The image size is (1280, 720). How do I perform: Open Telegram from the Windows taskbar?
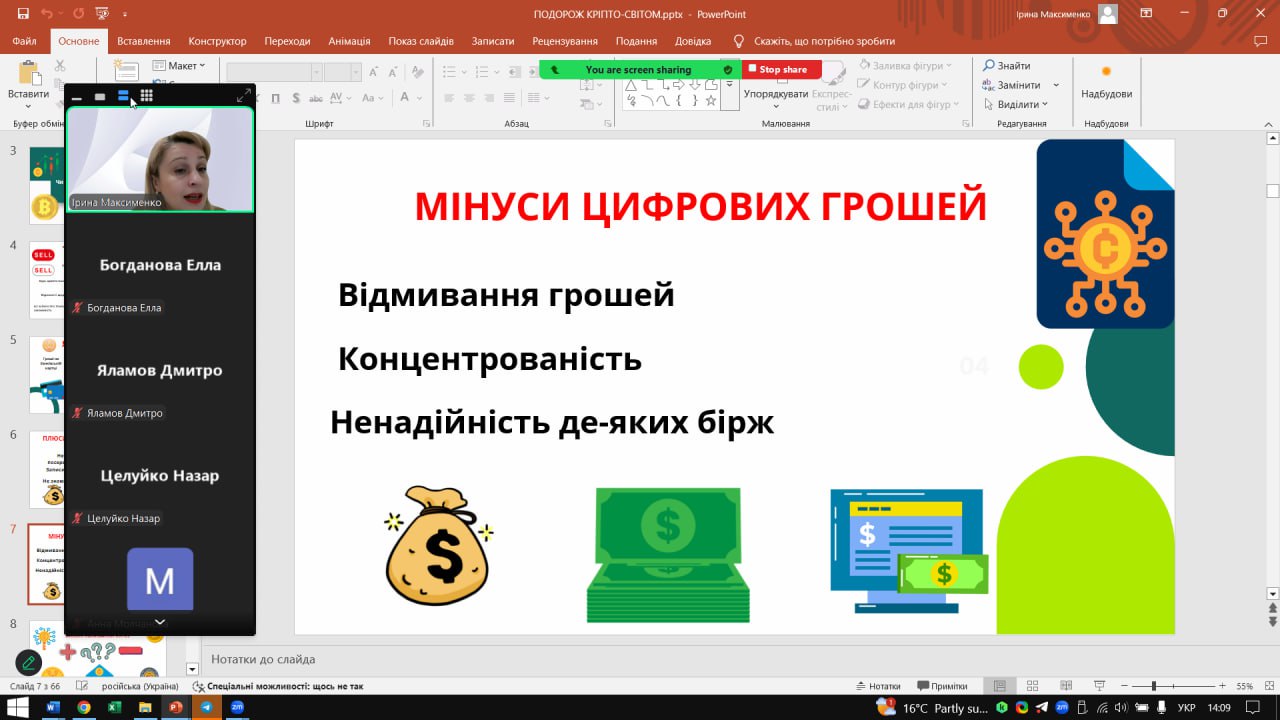click(207, 707)
